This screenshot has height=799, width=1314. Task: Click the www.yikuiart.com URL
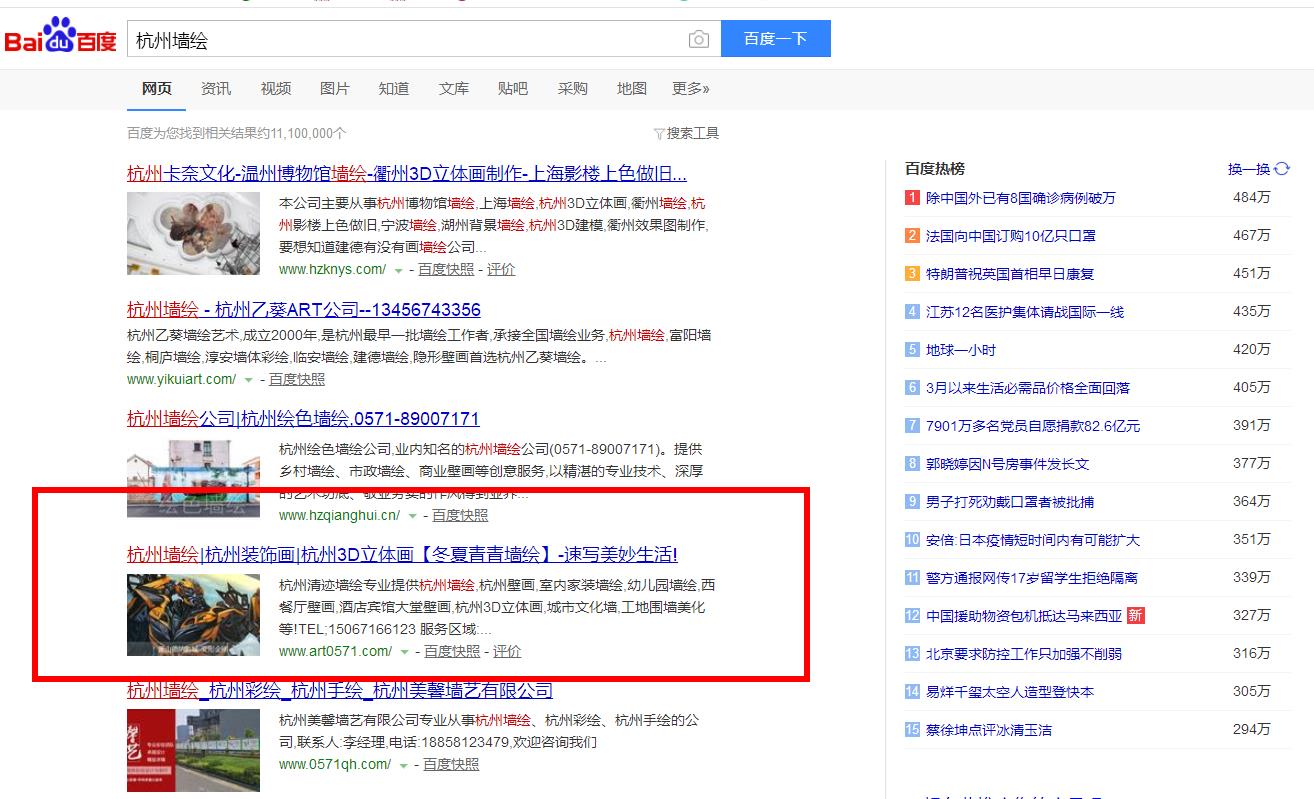pyautogui.click(x=182, y=380)
